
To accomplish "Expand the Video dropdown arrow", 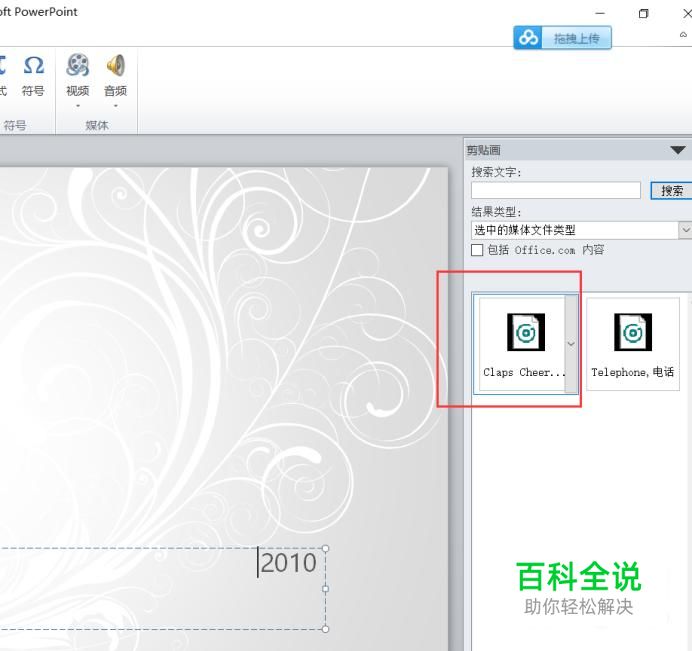I will pos(78,106).
